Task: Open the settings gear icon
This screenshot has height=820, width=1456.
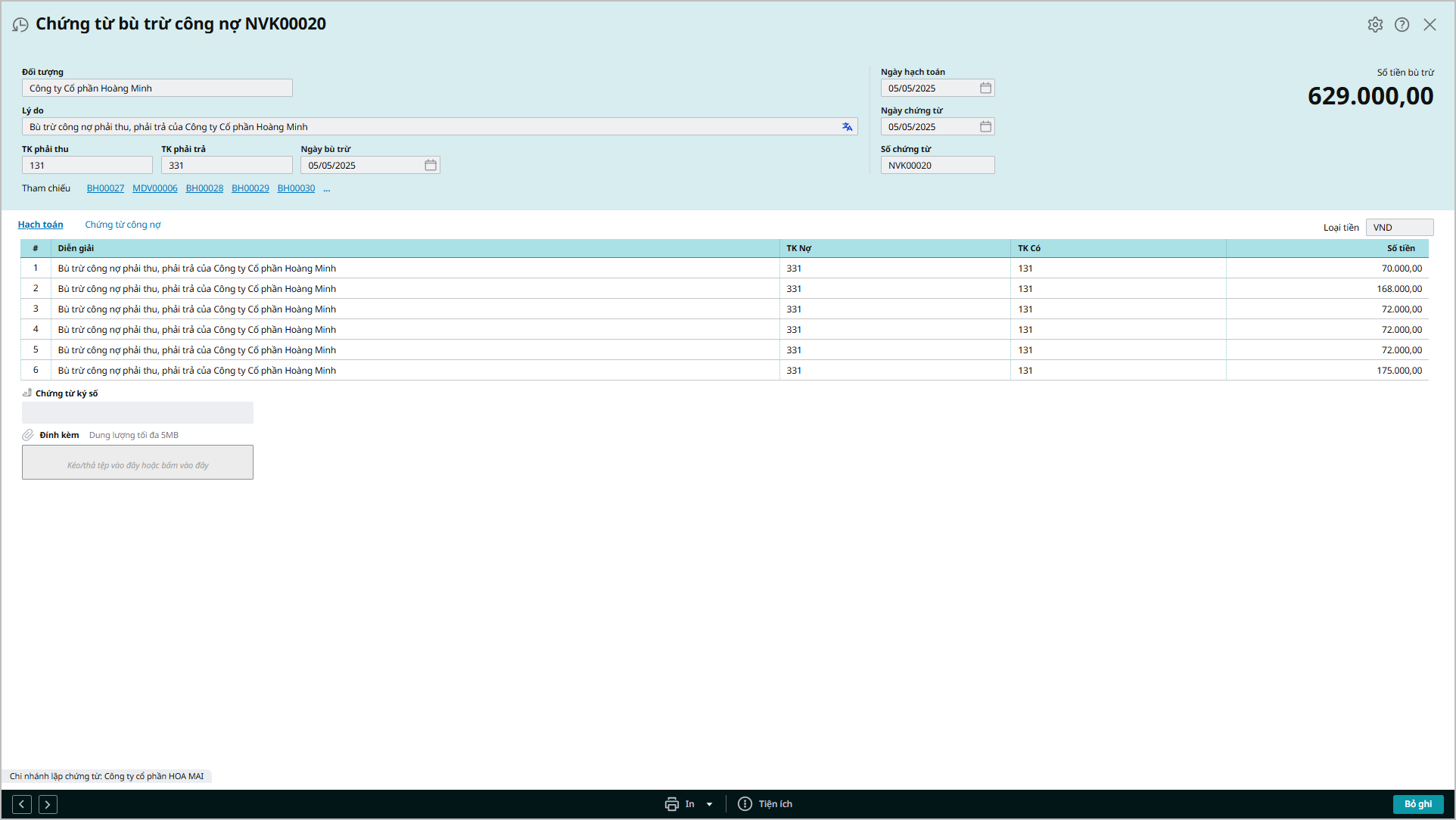Action: click(x=1375, y=25)
